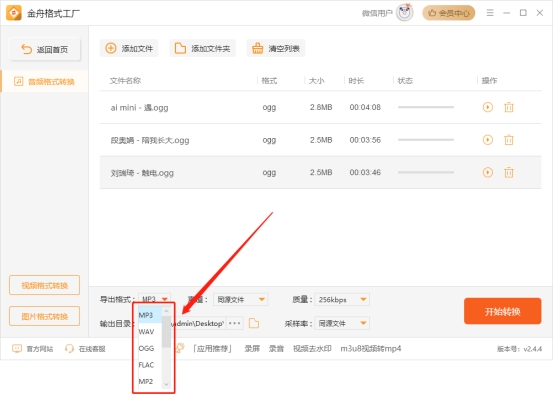
Task: Click the 文件名称 column header
Action: pyautogui.click(x=125, y=81)
